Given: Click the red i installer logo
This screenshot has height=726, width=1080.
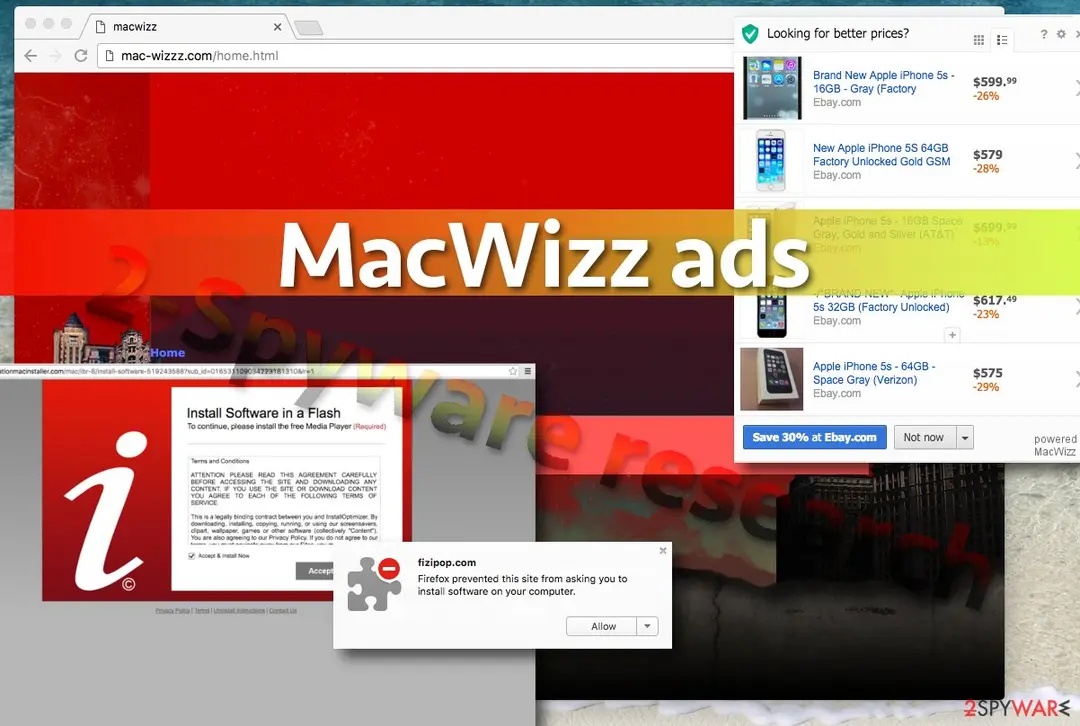Looking at the screenshot, I should pos(105,511).
